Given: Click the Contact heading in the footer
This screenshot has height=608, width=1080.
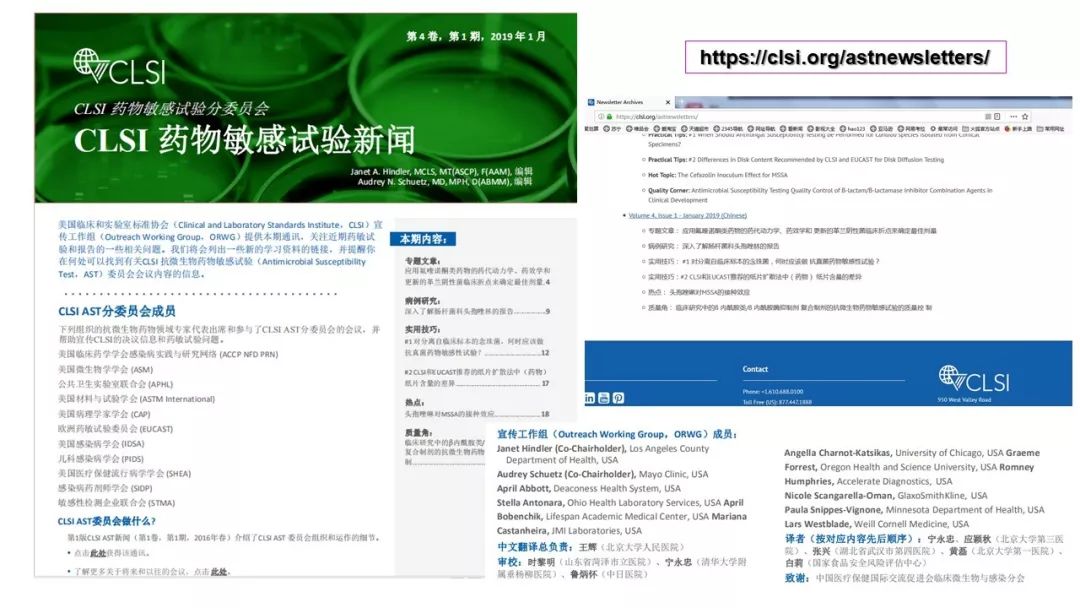Looking at the screenshot, I should click(755, 369).
